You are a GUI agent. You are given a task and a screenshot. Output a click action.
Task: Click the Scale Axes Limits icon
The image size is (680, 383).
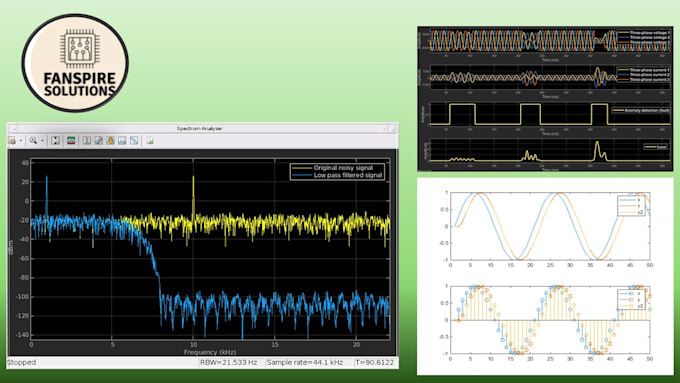coord(56,141)
